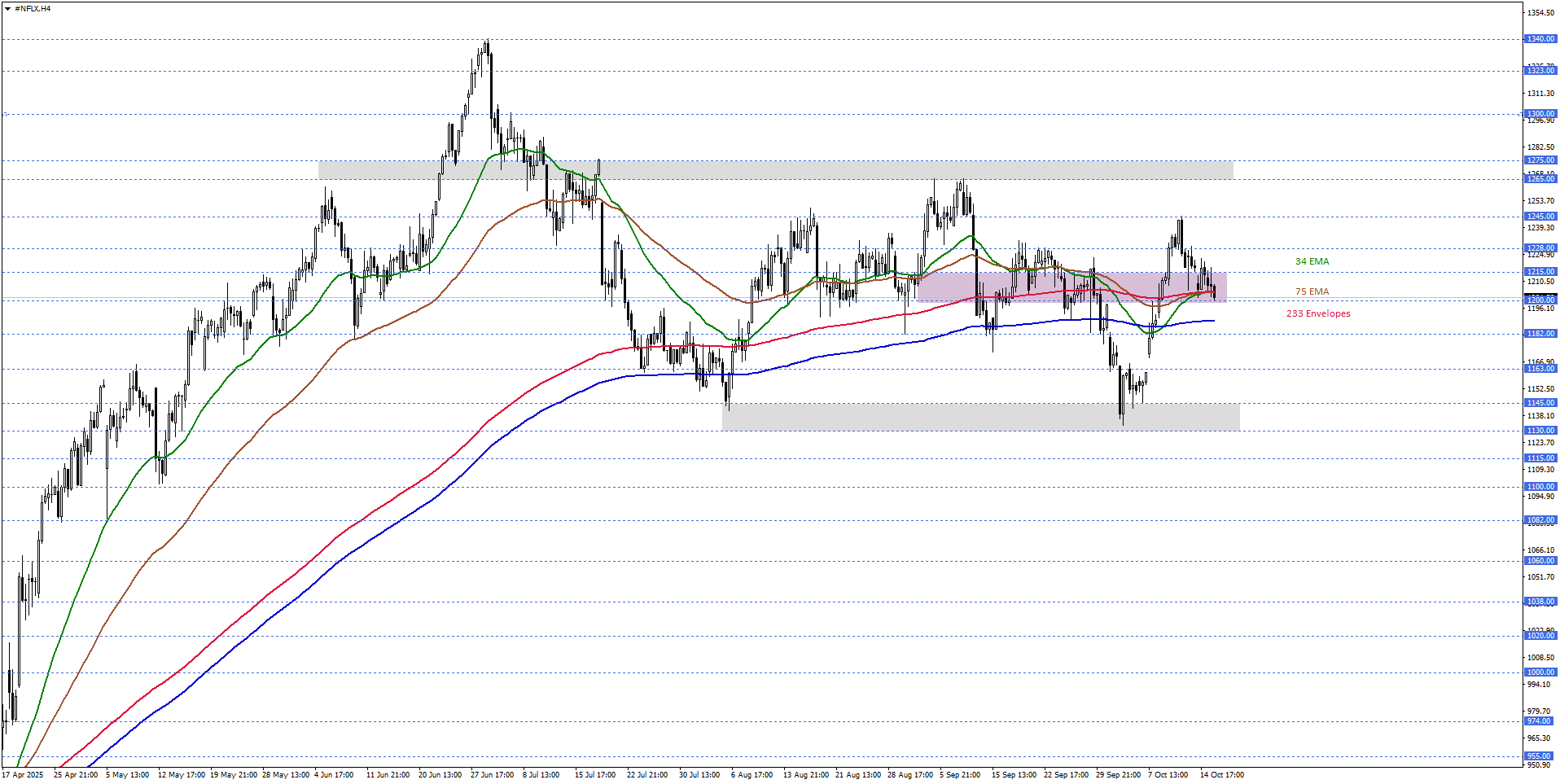The height and width of the screenshot is (784, 1560).
Task: Click the 1100.00 level price tag
Action: [1540, 487]
